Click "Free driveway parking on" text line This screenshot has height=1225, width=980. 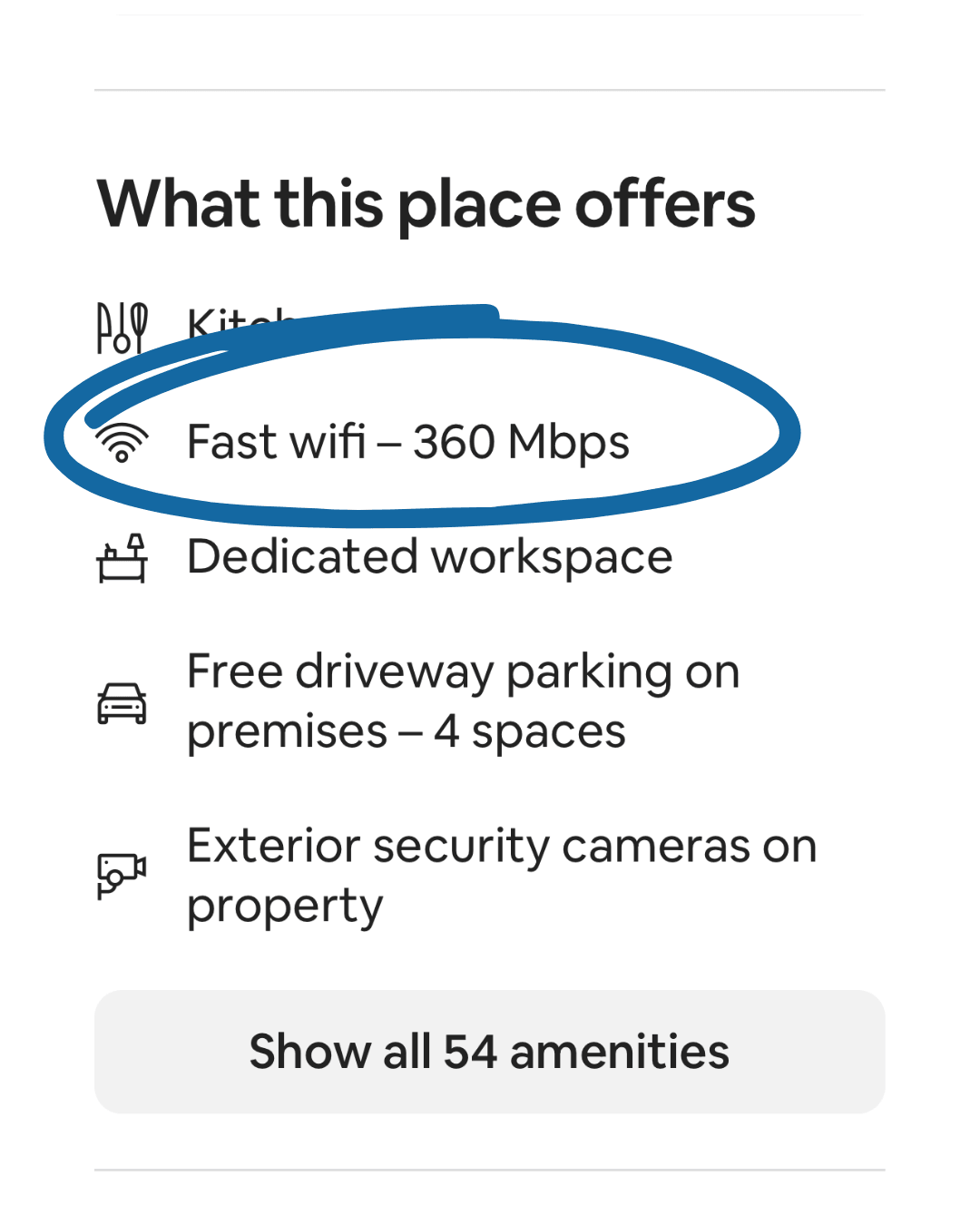[463, 672]
